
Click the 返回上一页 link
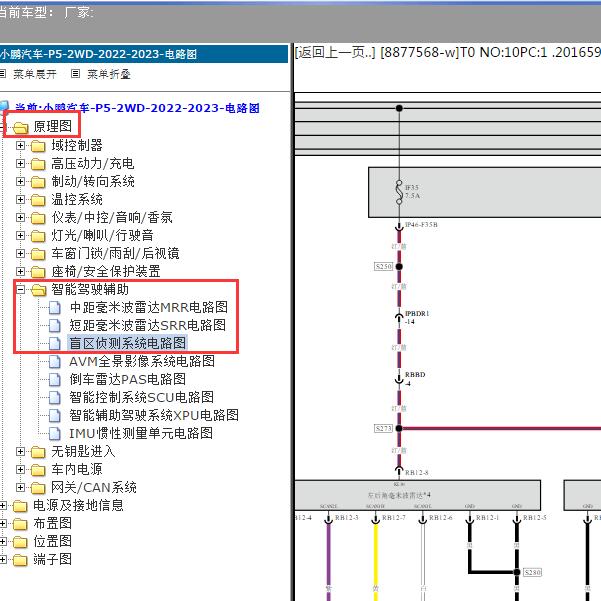pos(335,52)
